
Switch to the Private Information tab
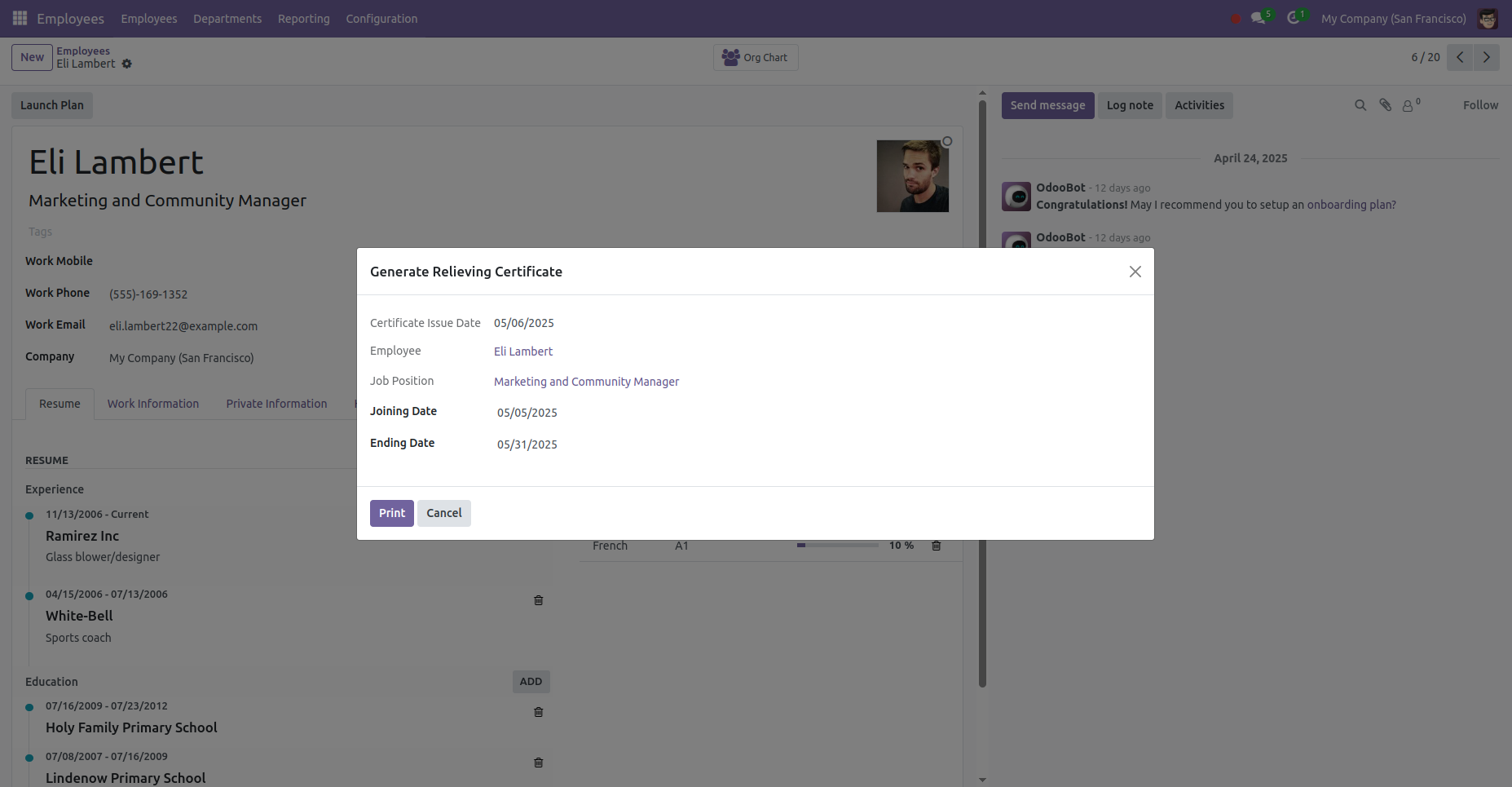click(276, 403)
